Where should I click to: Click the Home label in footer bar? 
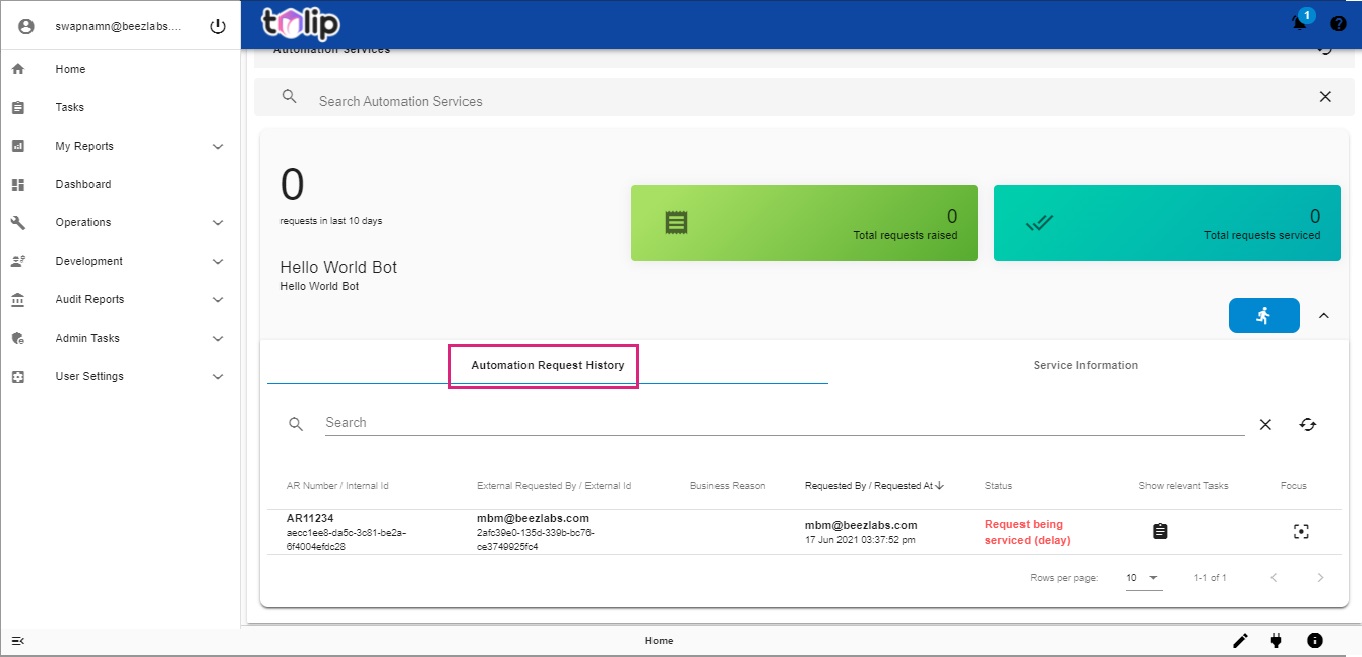659,641
